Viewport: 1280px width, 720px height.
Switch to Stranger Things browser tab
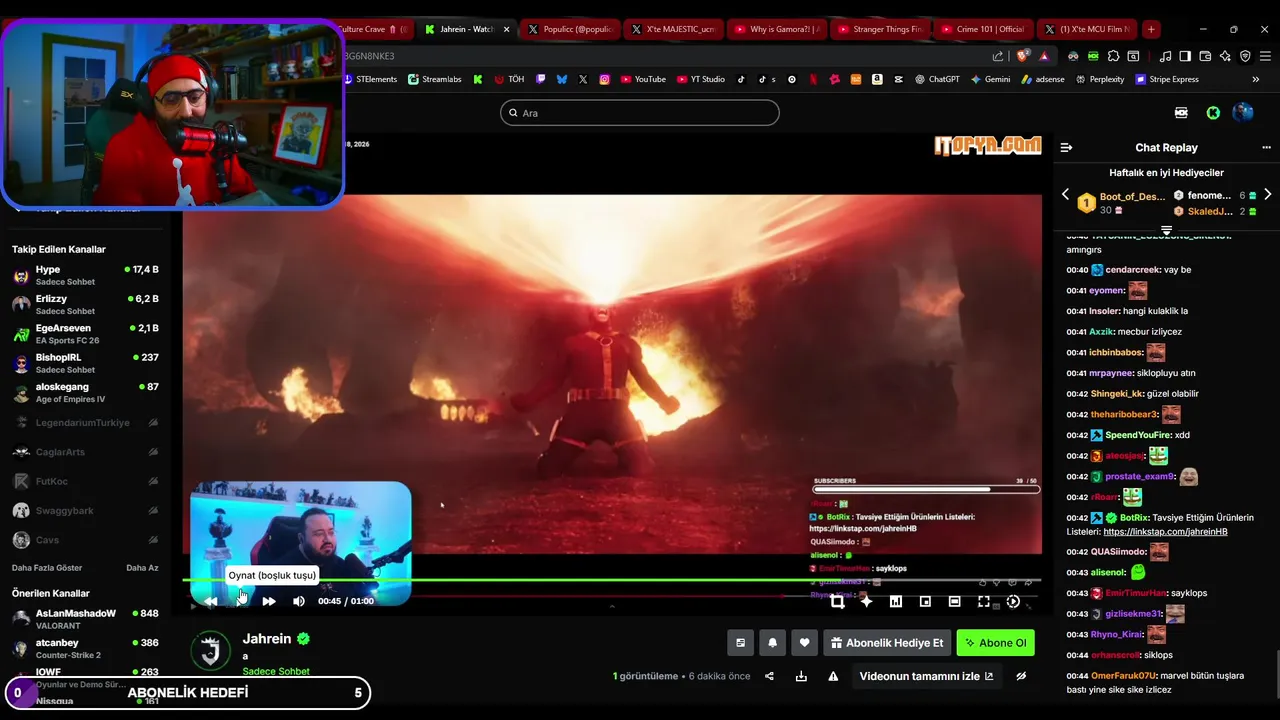click(879, 29)
